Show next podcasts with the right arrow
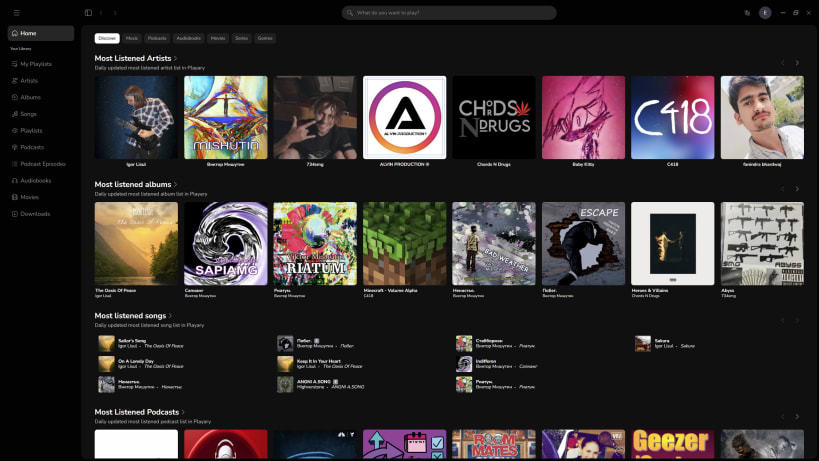 [797, 417]
